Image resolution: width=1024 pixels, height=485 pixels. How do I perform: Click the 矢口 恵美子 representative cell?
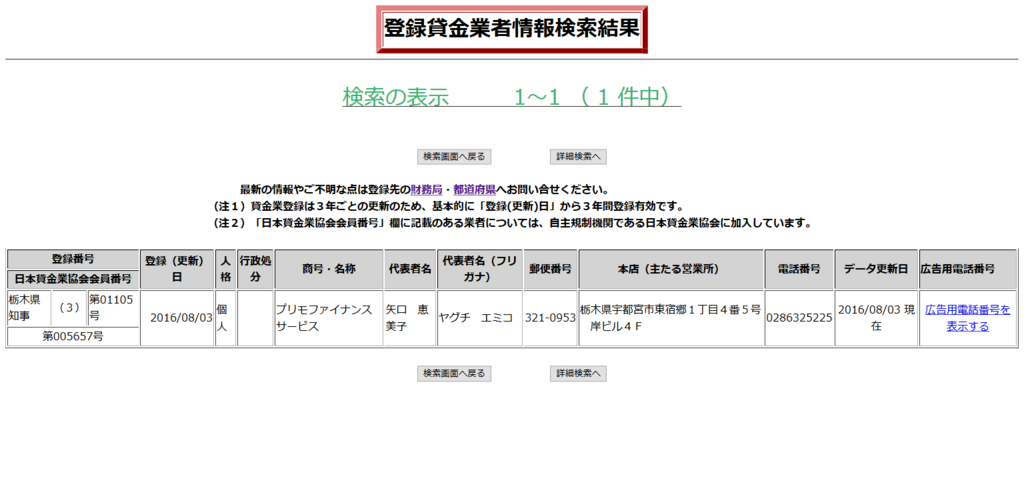410,318
